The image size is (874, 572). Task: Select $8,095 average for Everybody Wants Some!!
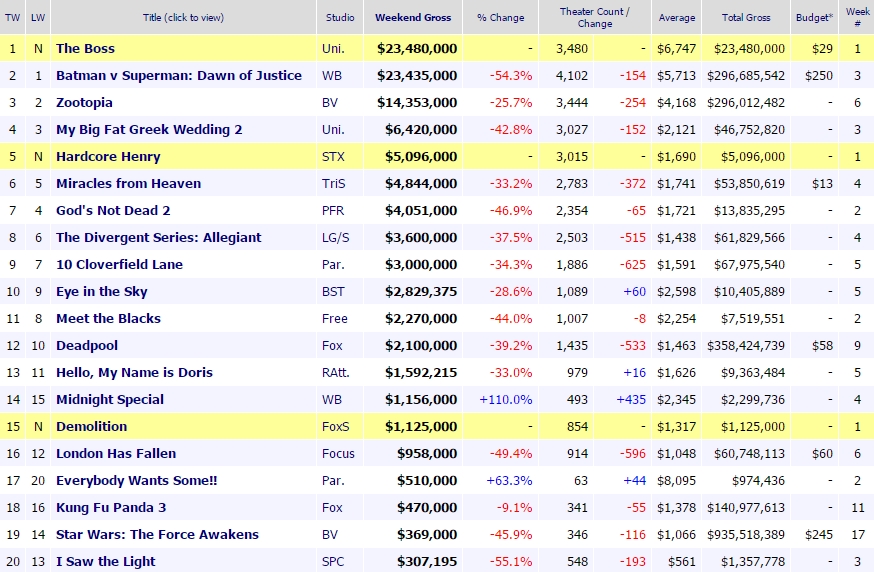pyautogui.click(x=677, y=481)
